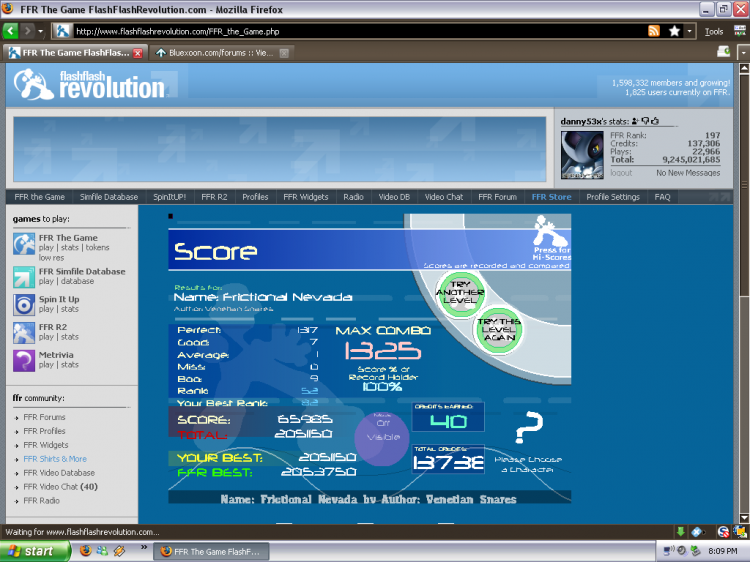Click the flashflash revolution logo

click(x=91, y=84)
